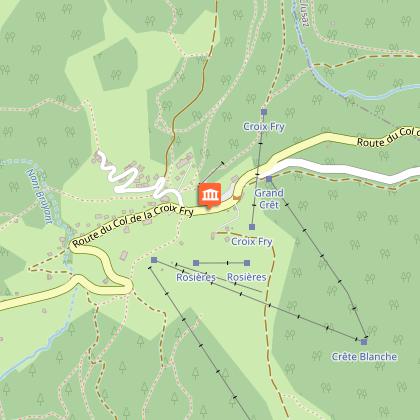Select the Crête Blanche lift station square
The height and width of the screenshot is (420, 420).
364,342
